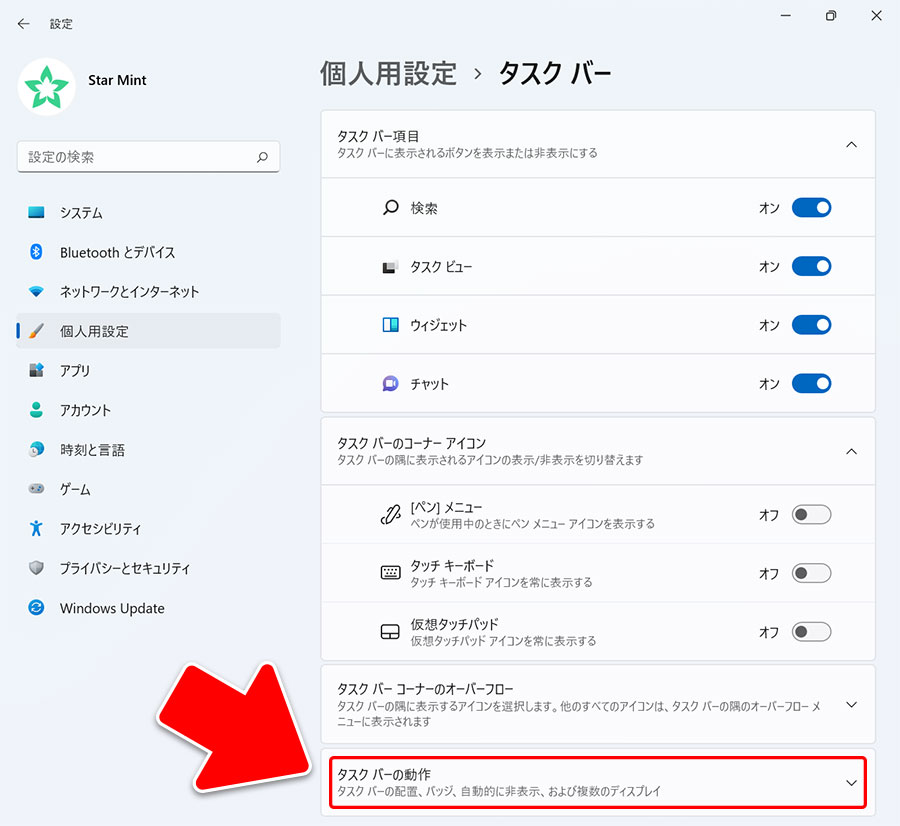Click the network Wi-Fi icon in sidebar
Screen dimensions: 900x826
click(36, 292)
